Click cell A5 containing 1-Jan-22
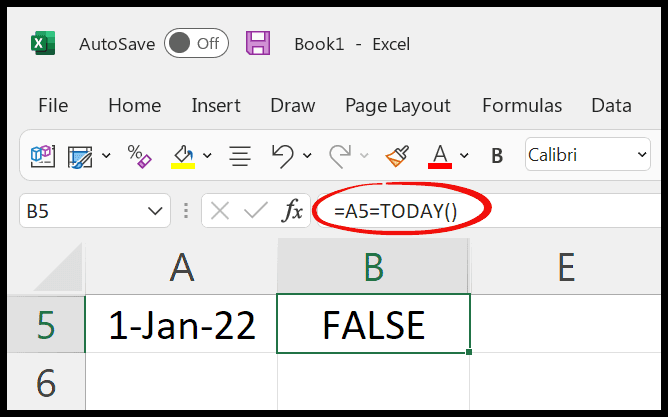The width and height of the screenshot is (668, 417). pos(181,325)
